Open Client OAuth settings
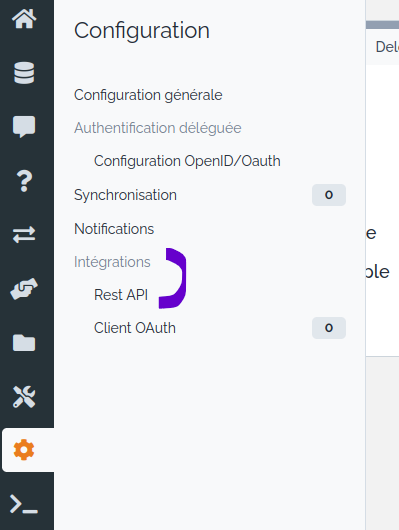The width and height of the screenshot is (399, 530). tap(135, 328)
